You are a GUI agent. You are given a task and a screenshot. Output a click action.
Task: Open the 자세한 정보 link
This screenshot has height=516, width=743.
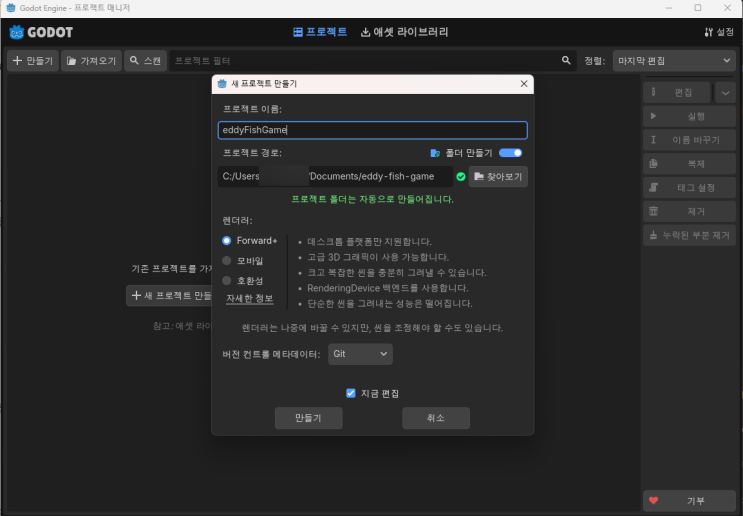coord(250,299)
